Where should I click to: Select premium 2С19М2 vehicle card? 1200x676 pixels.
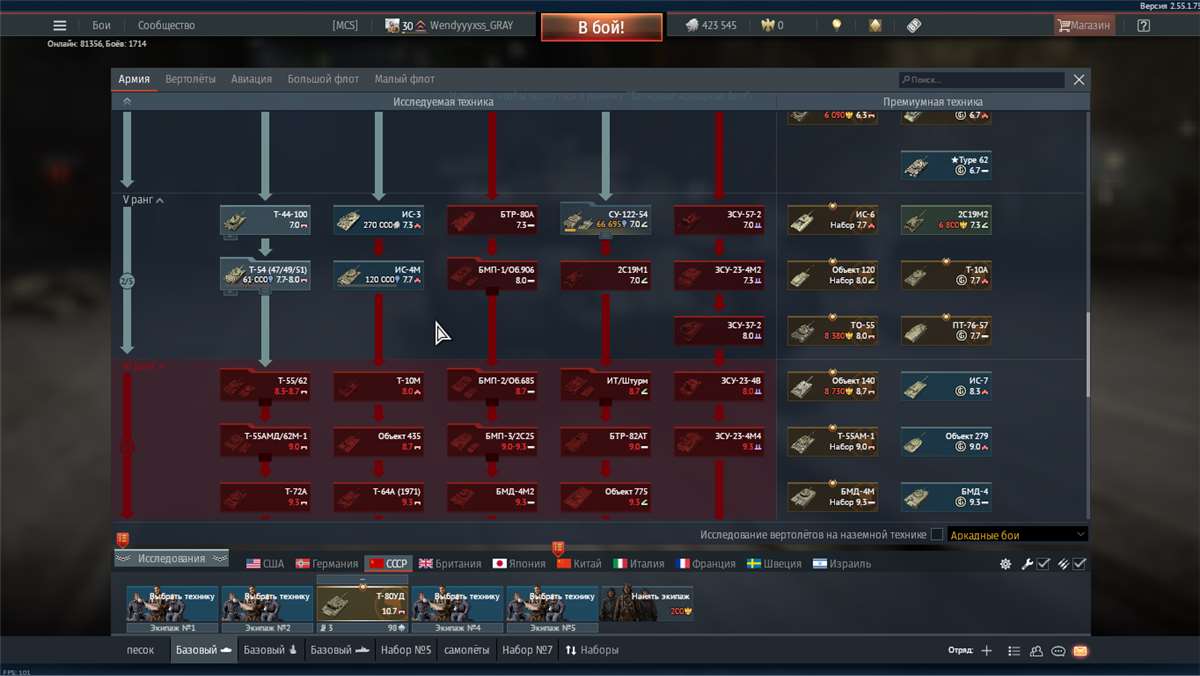[x=946, y=220]
